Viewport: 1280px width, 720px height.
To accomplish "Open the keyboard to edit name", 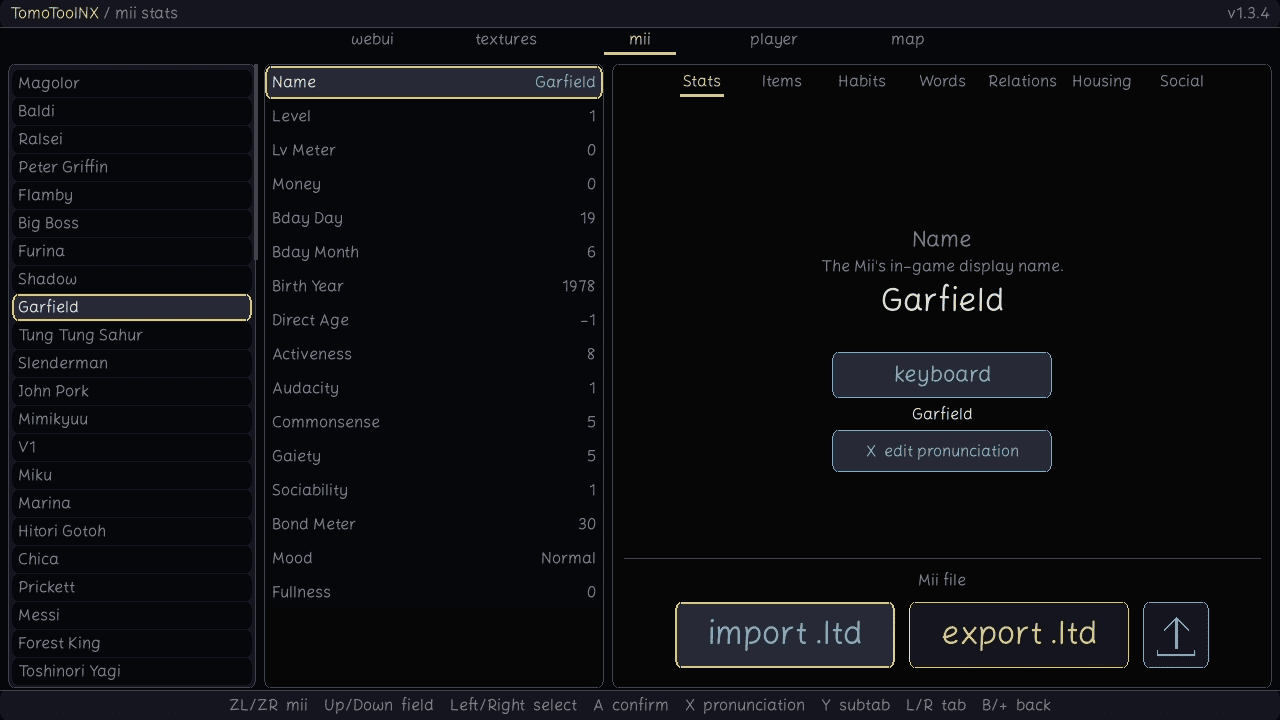I will click(942, 375).
